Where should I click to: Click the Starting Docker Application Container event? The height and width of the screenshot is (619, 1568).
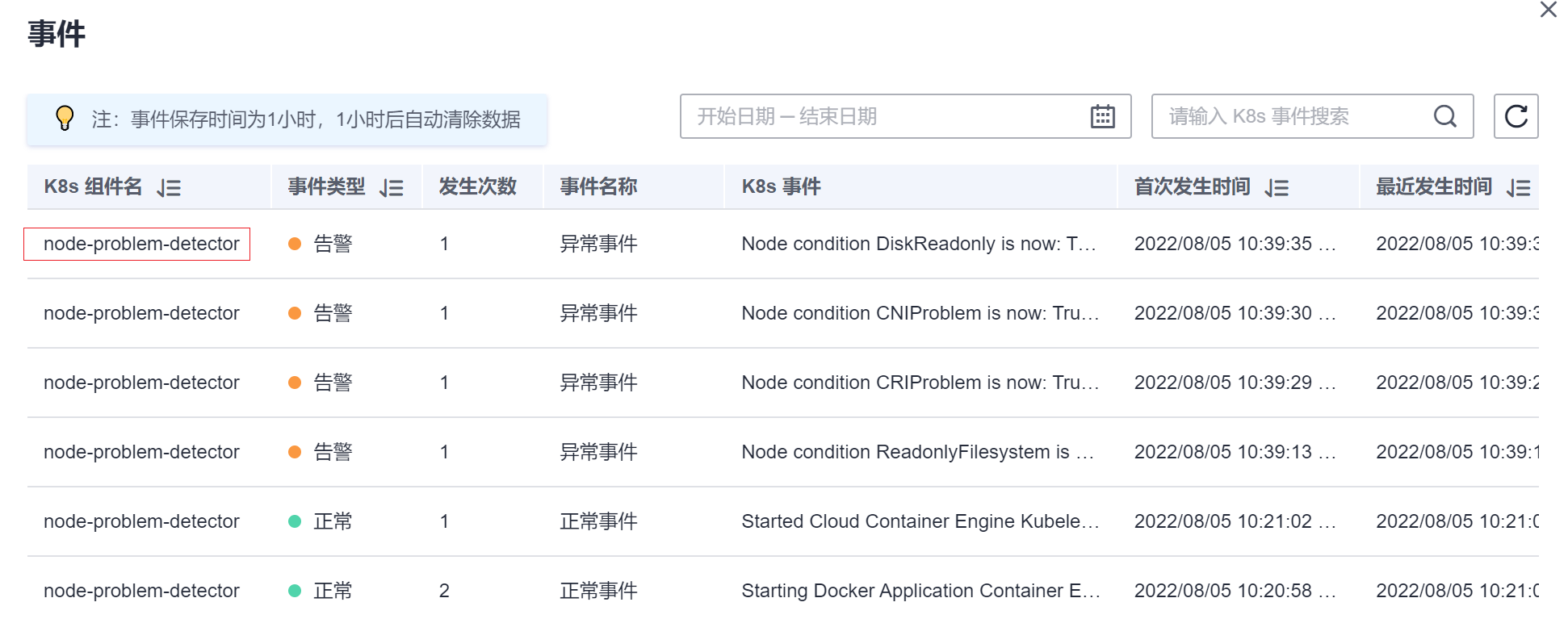click(920, 591)
